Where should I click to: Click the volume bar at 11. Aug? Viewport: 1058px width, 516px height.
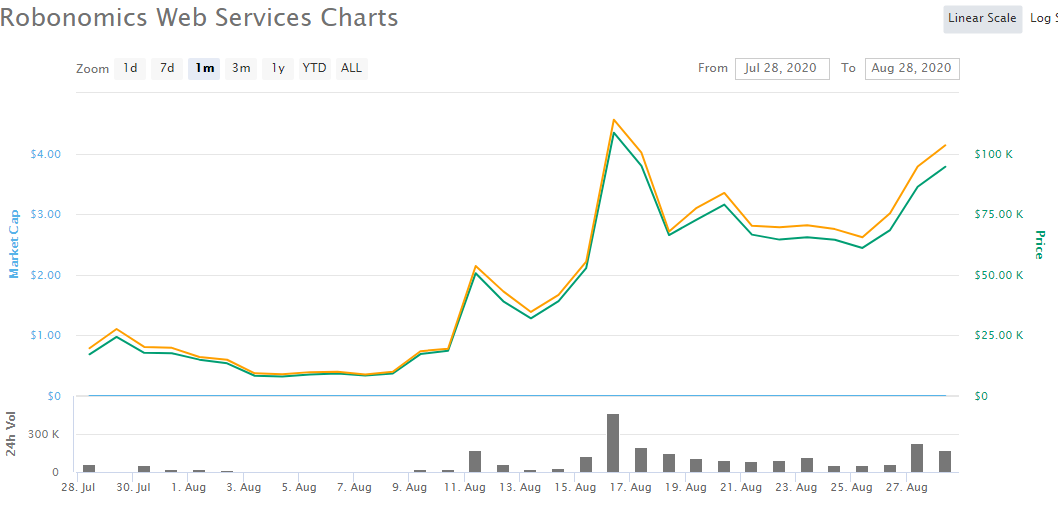(475, 461)
